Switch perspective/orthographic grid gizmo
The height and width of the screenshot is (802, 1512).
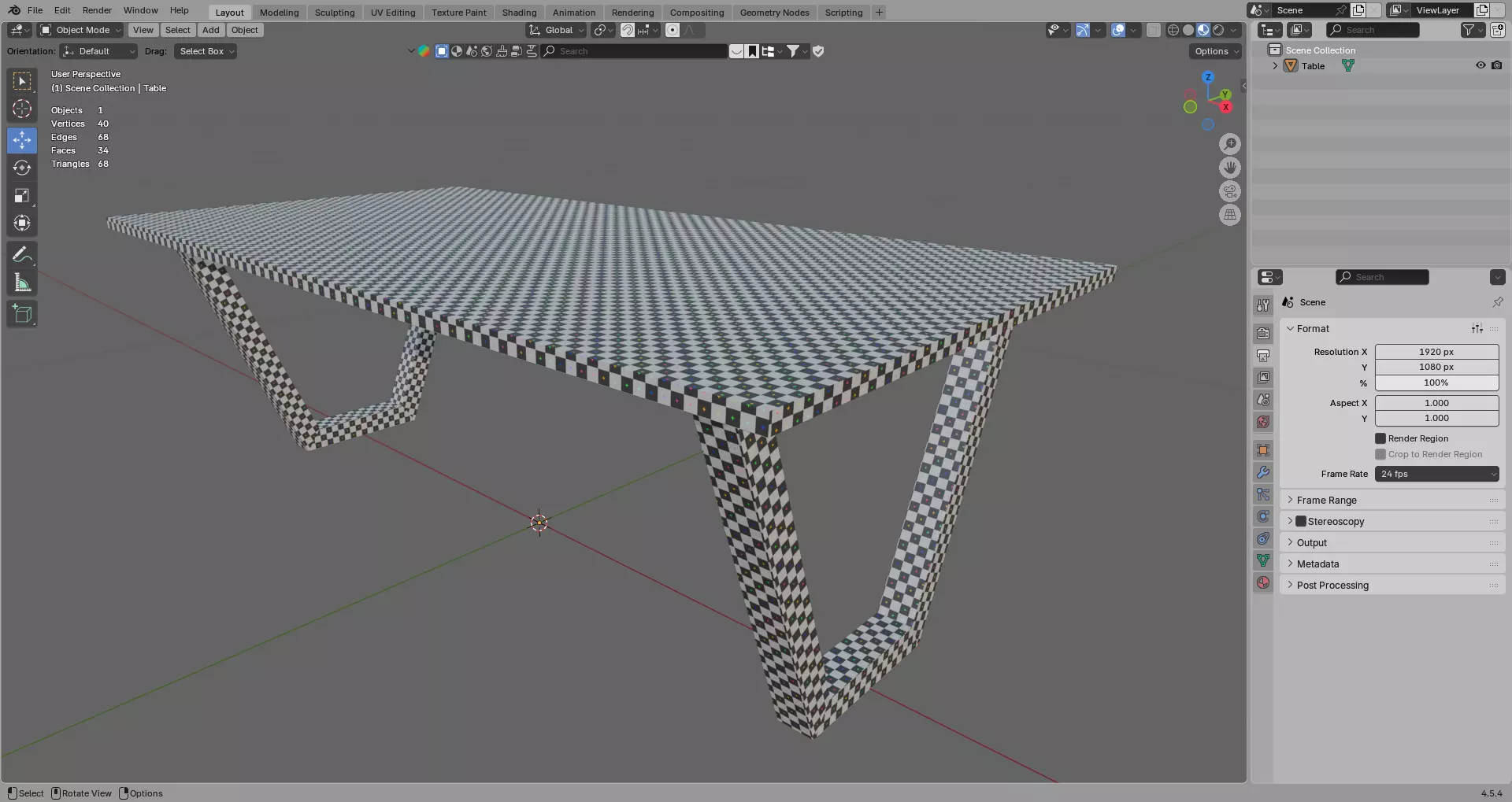1230,215
